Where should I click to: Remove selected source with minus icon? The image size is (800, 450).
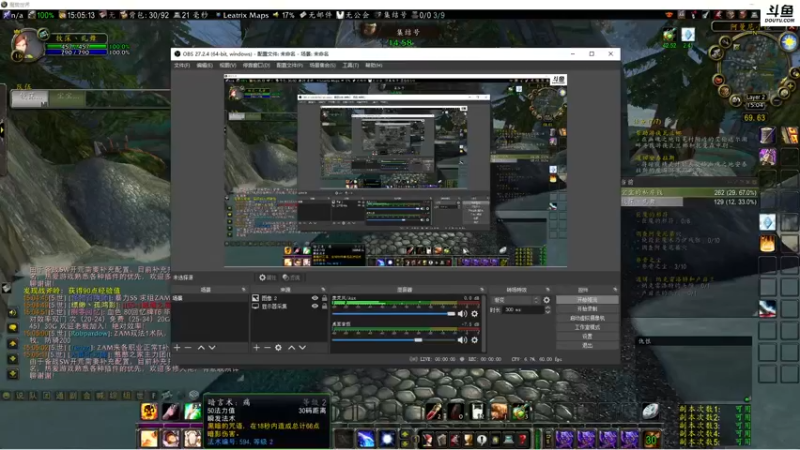tap(267, 347)
